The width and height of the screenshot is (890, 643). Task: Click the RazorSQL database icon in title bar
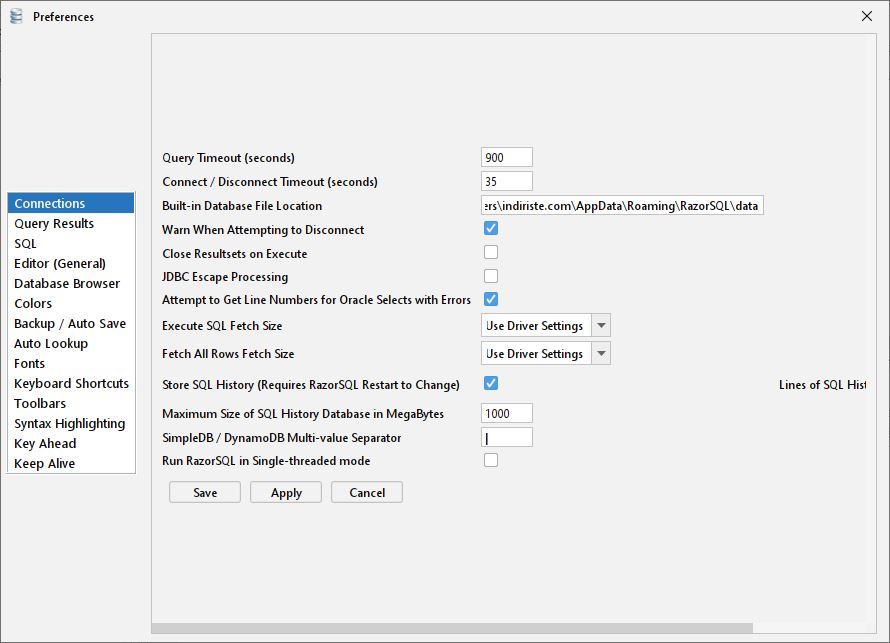coord(16,16)
